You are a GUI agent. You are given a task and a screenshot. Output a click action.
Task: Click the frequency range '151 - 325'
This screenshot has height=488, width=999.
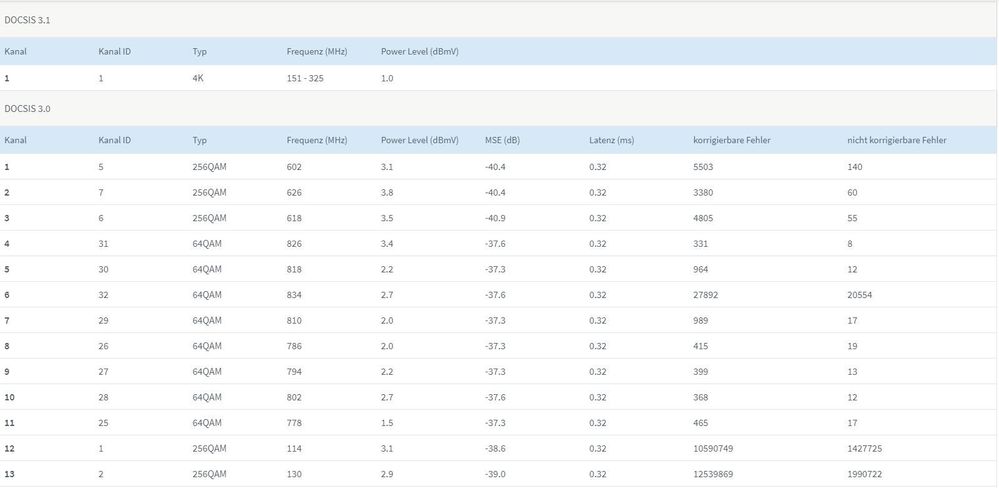[305, 78]
